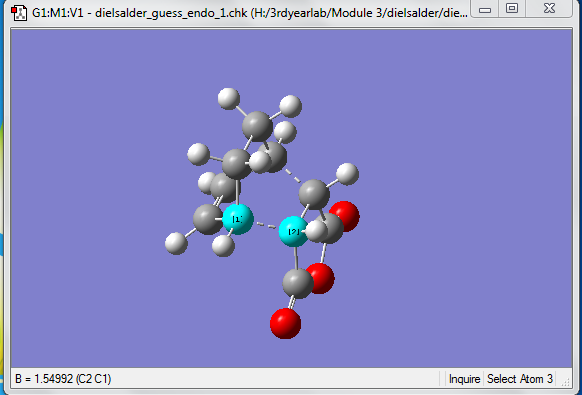Screen dimensions: 582x395
Task: Select the gray carbonyl carbon above lowest oxygen
Action: [x=297, y=284]
